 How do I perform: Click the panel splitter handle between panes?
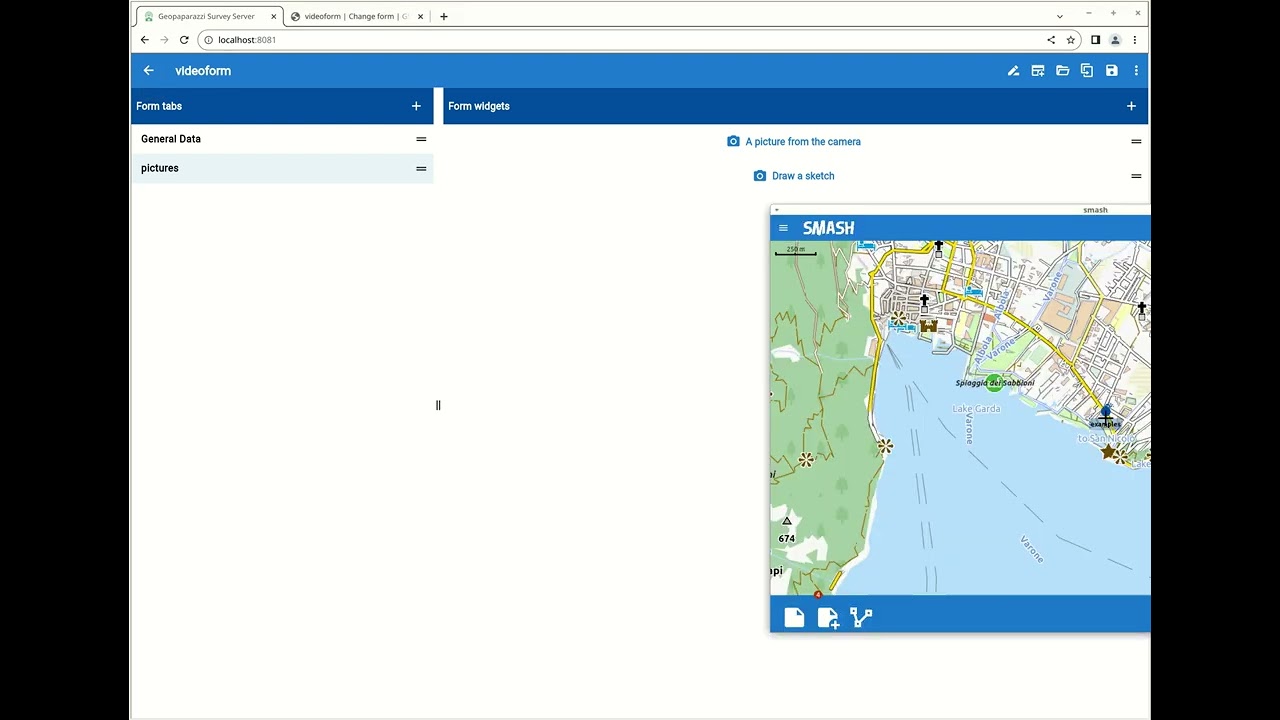438,405
